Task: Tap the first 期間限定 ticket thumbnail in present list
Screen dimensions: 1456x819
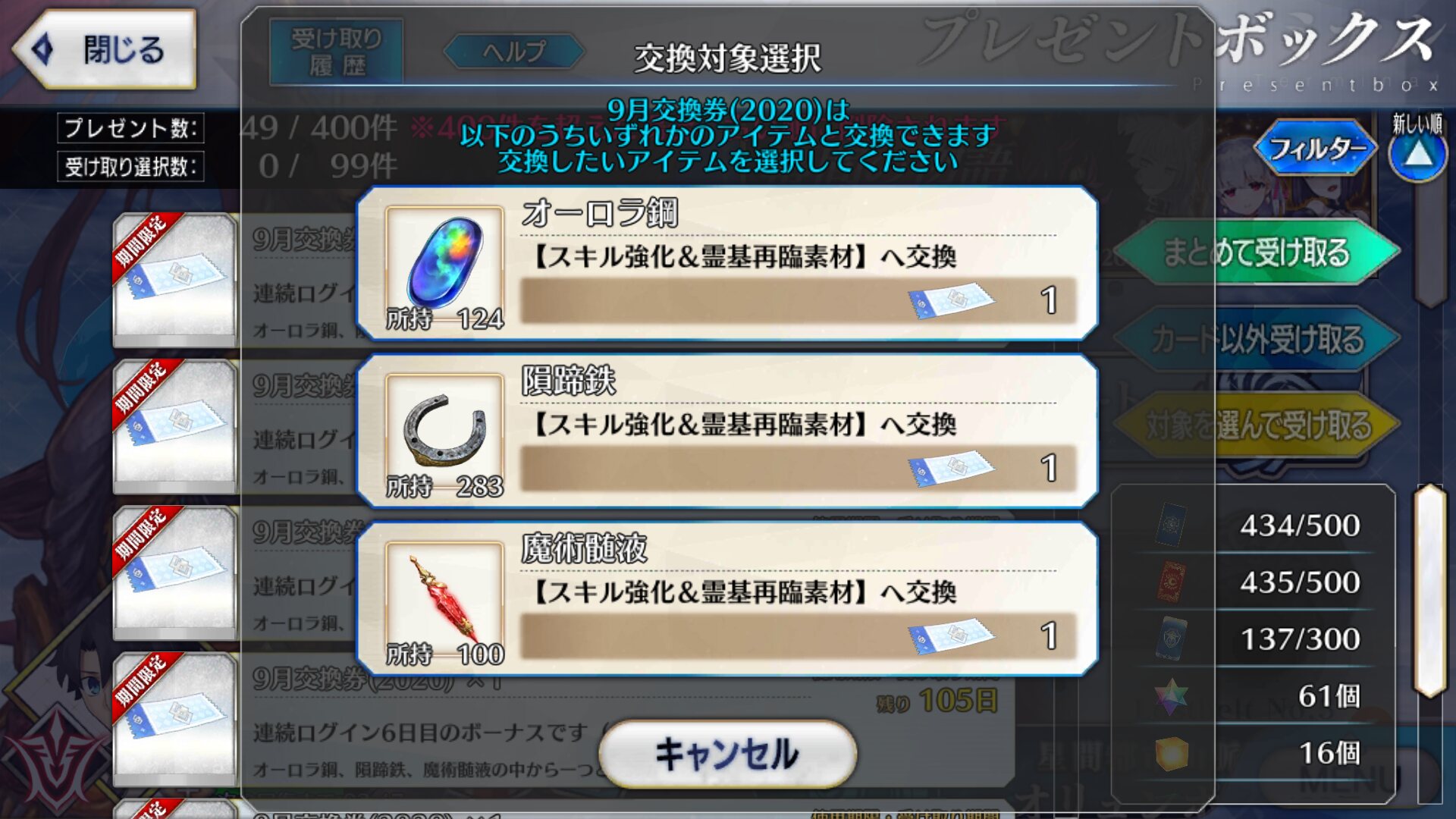Action: click(174, 280)
